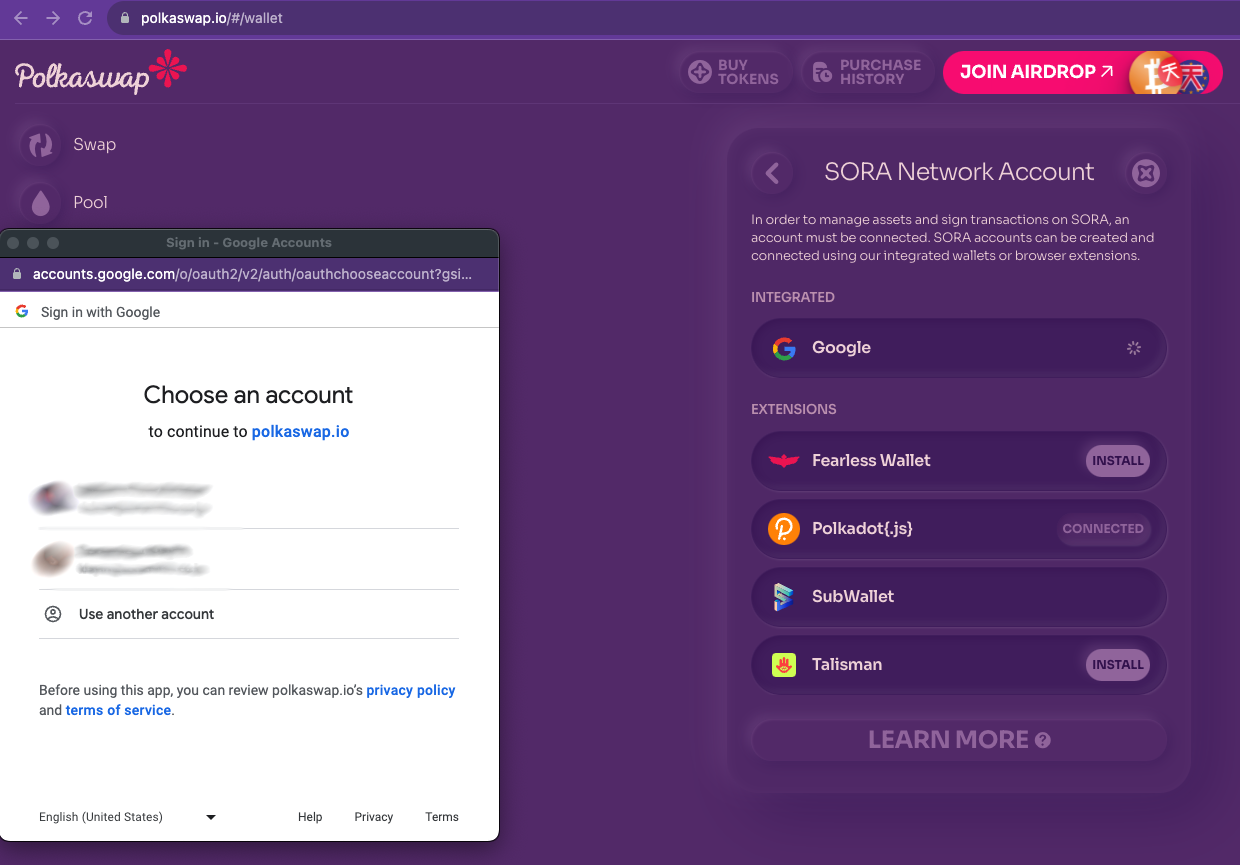This screenshot has width=1240, height=865.
Task: Choose the first blurred Google account
Action: click(x=249, y=498)
